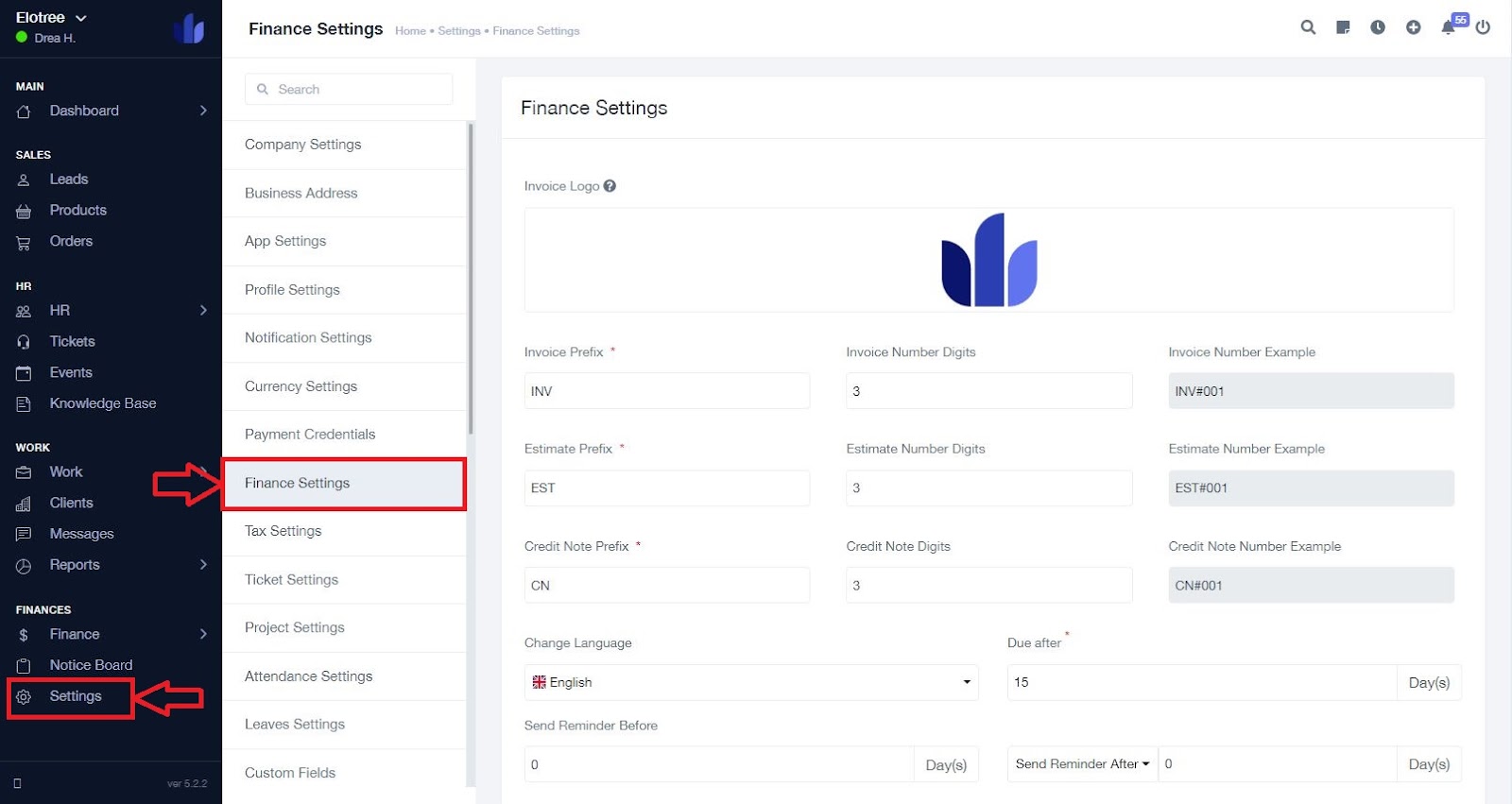
Task: Click the Clients building icon
Action: click(x=24, y=504)
